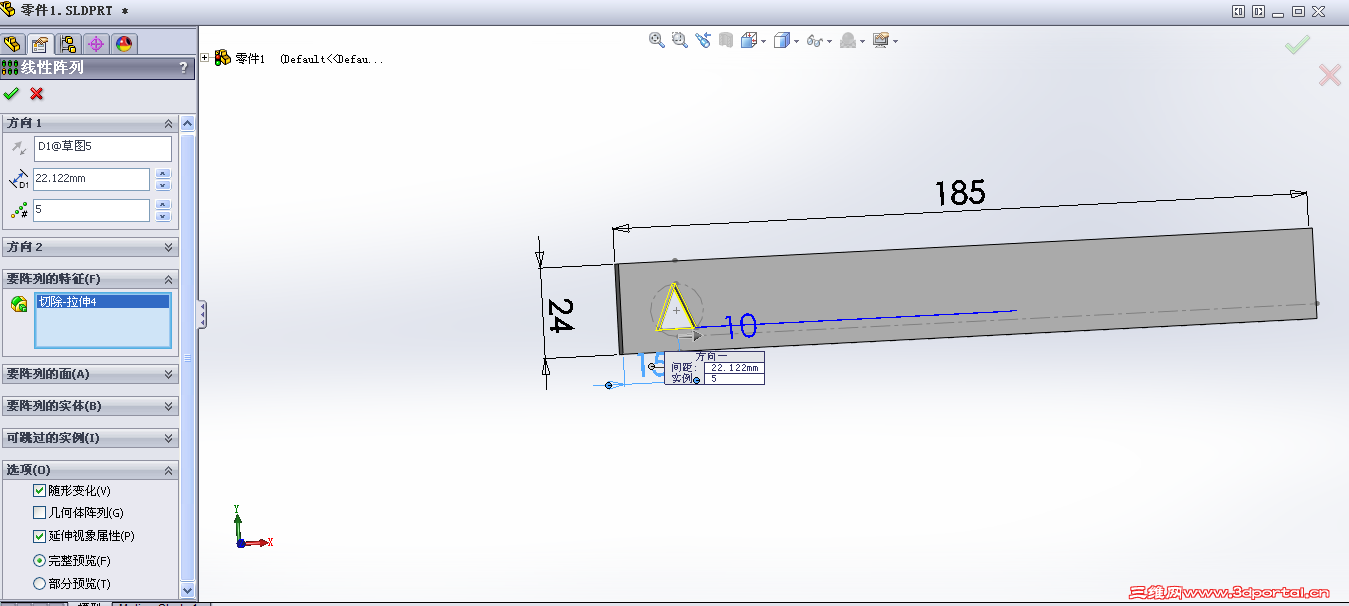This screenshot has width=1349, height=606.
Task: Click the 24 dimension text
Action: (561, 315)
